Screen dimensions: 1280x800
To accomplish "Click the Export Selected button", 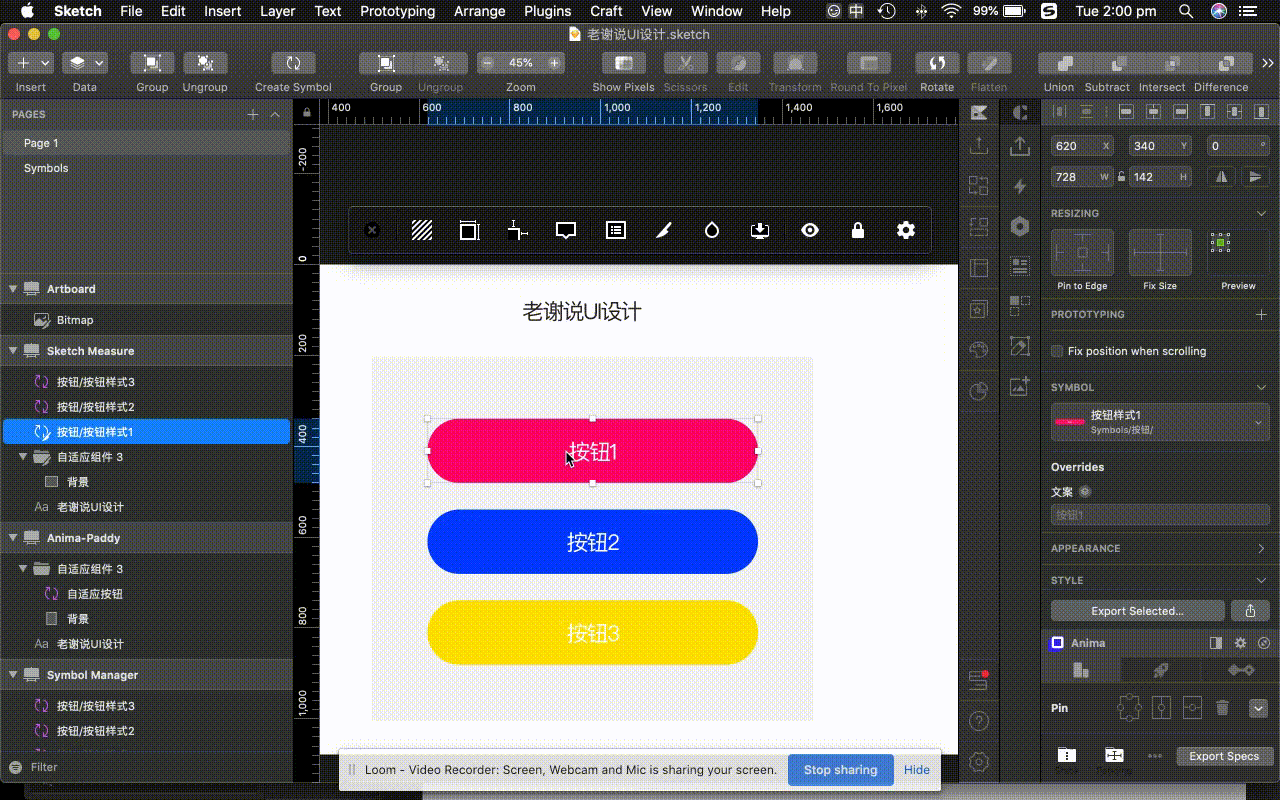I will click(x=1137, y=611).
